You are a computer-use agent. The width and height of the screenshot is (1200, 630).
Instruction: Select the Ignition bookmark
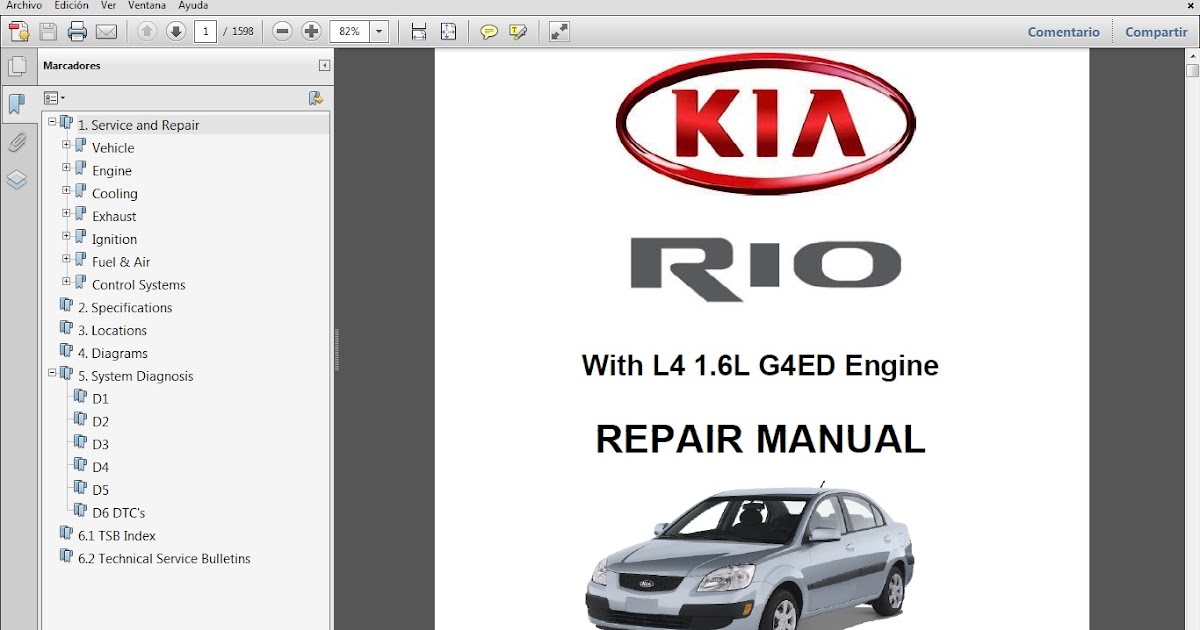[x=115, y=239]
